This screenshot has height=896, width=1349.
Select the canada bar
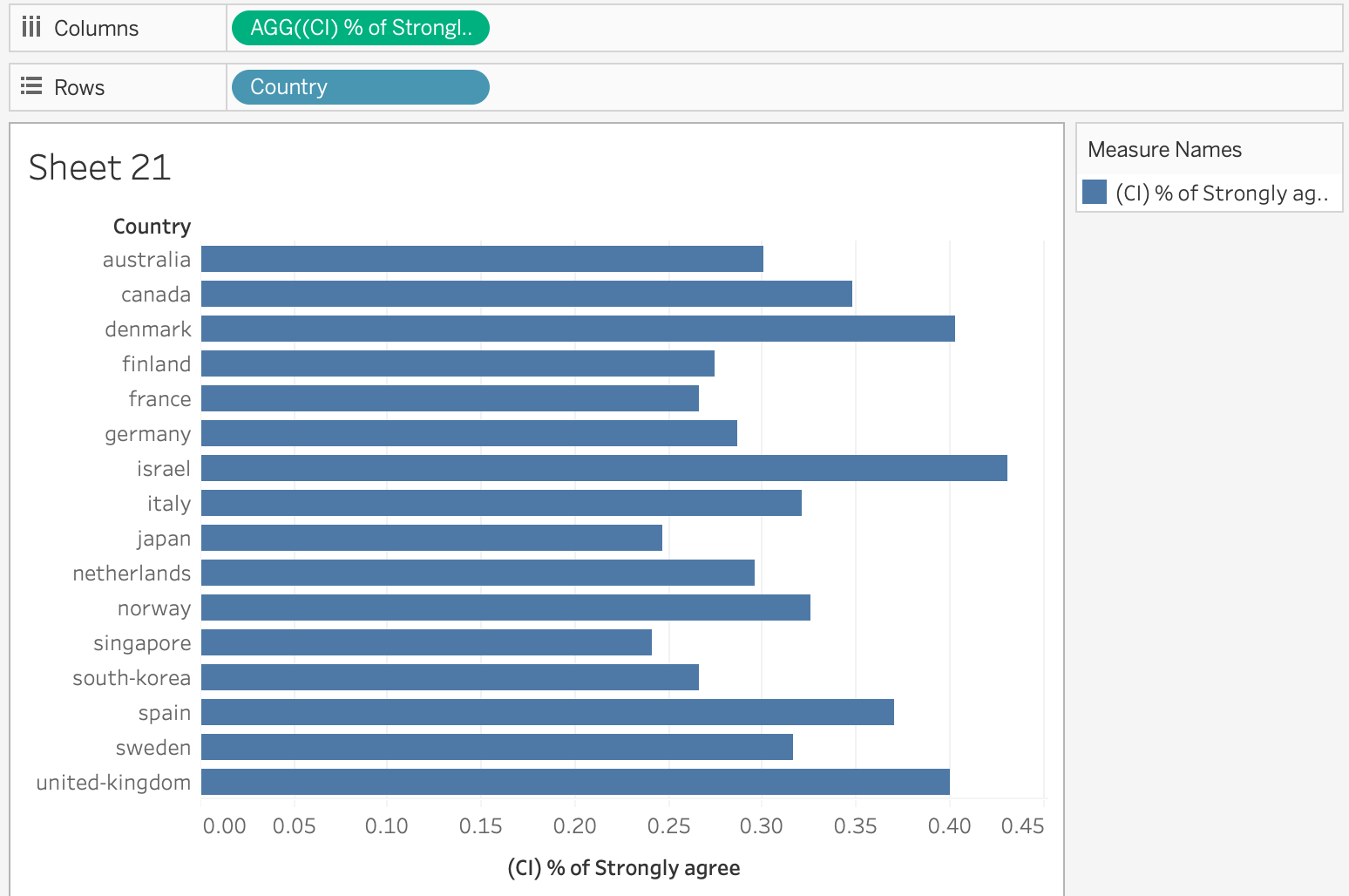click(526, 294)
